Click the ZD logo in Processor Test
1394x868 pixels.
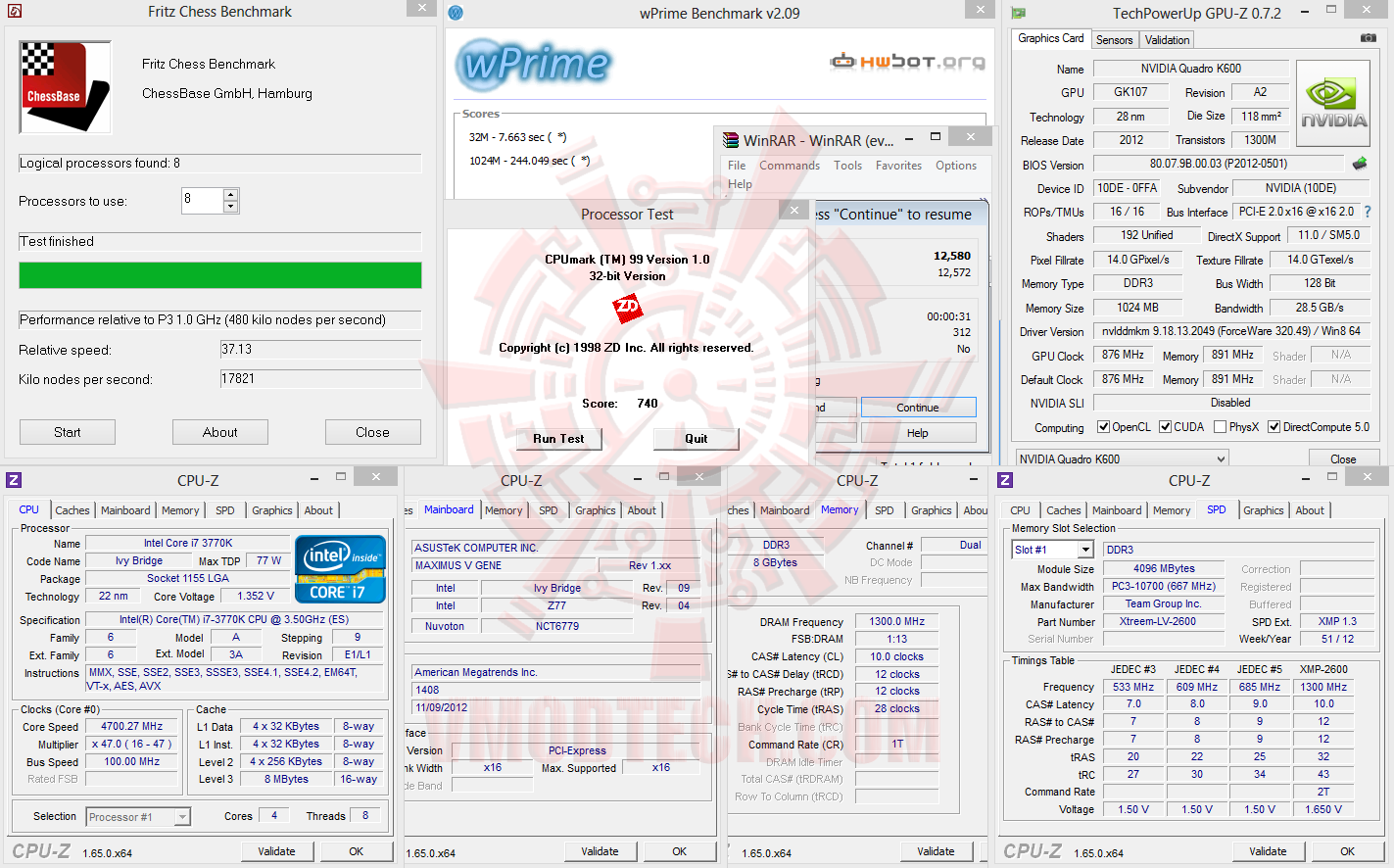(627, 308)
